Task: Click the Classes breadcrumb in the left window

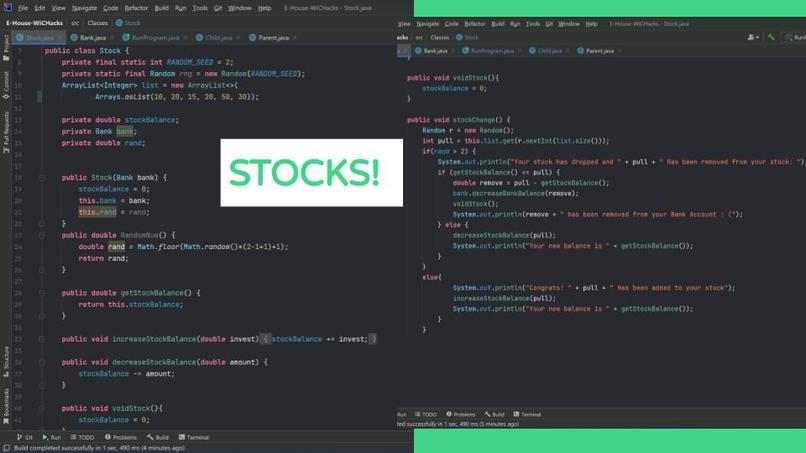Action: (x=98, y=23)
